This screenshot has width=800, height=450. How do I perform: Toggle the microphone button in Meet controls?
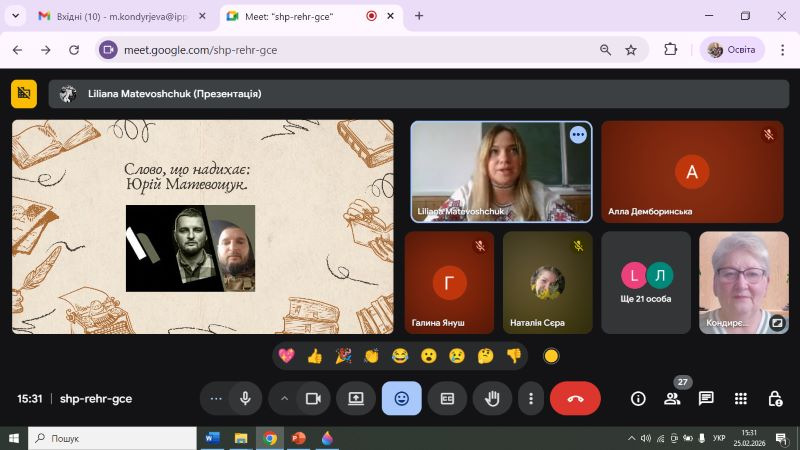[x=245, y=398]
